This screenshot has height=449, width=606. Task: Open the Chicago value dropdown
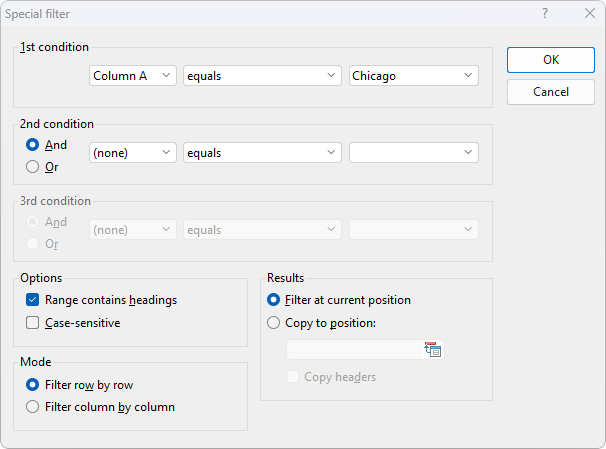click(414, 76)
